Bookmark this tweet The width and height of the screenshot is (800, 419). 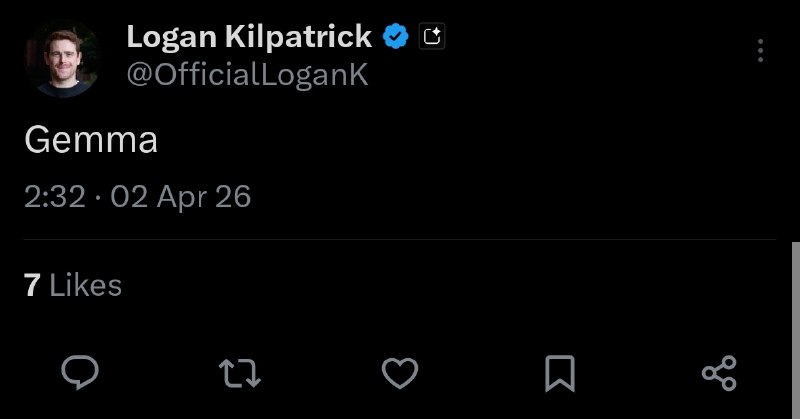coord(559,373)
